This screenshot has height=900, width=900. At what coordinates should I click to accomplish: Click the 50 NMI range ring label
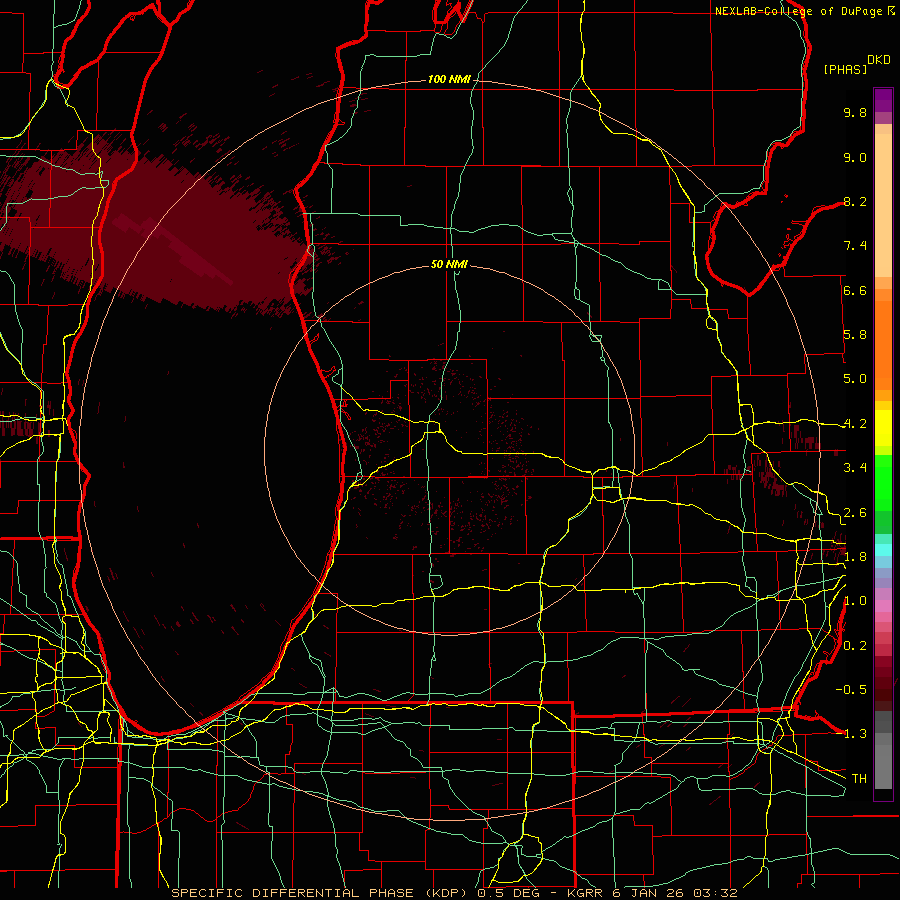click(x=449, y=264)
